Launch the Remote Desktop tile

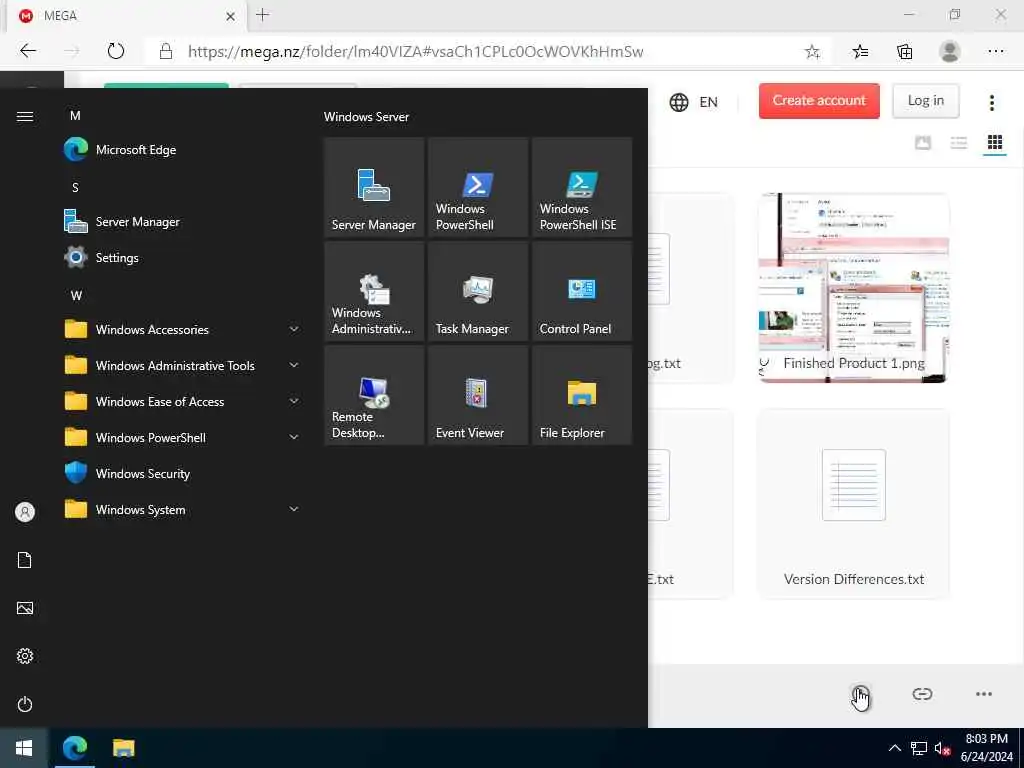374,395
